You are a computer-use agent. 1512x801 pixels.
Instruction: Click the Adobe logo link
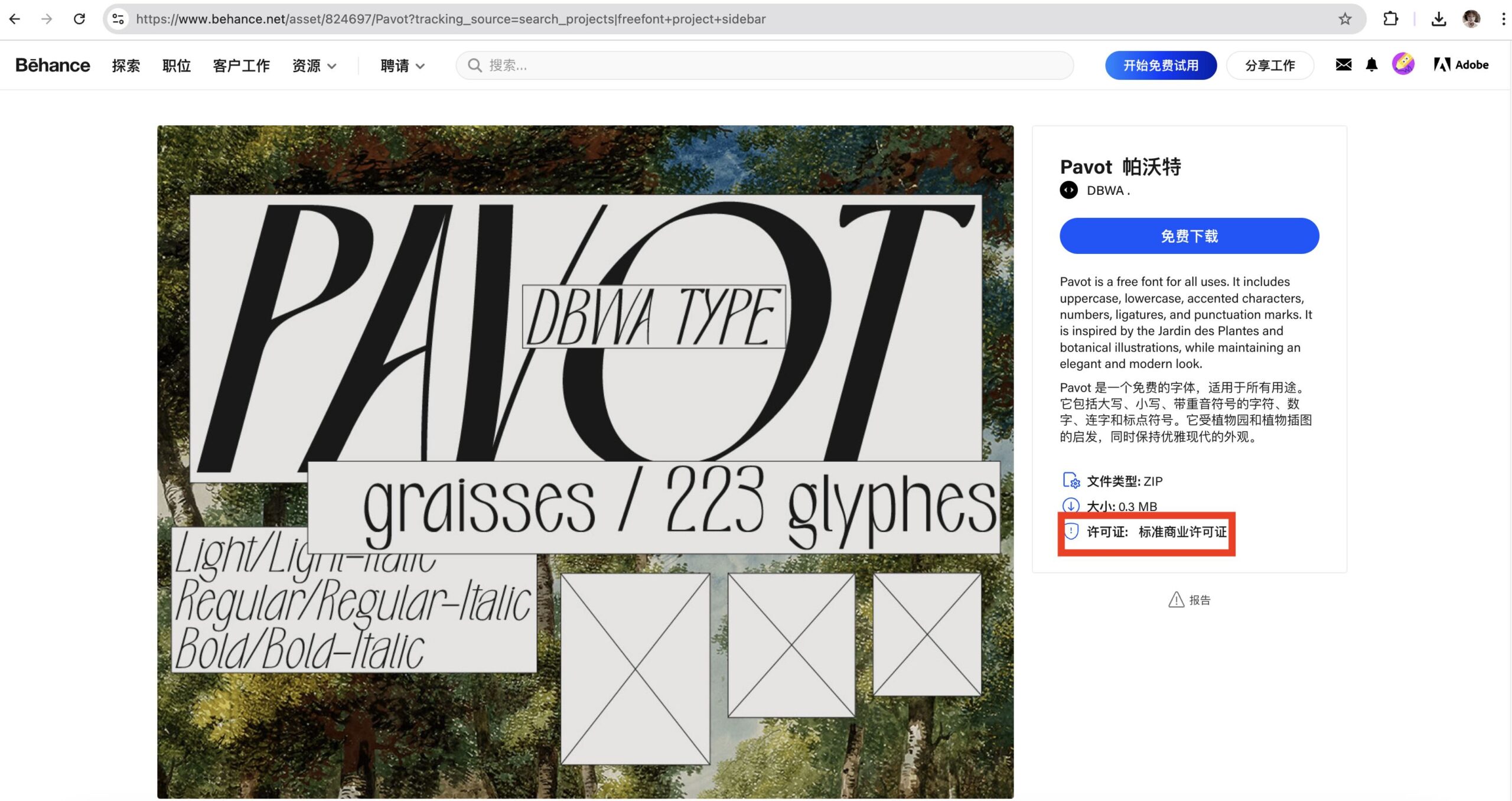tap(1461, 64)
